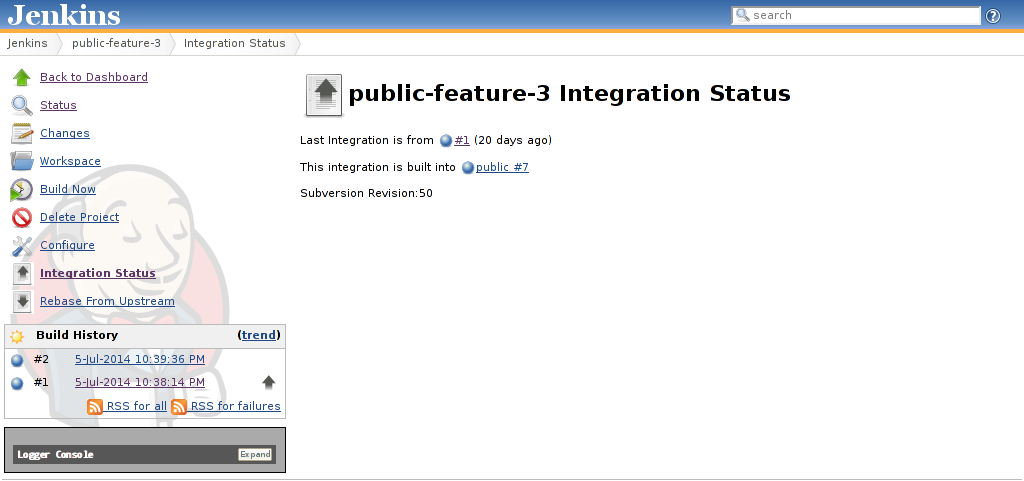Focus the search input field
Image resolution: width=1024 pixels, height=481 pixels.
pyautogui.click(x=856, y=16)
